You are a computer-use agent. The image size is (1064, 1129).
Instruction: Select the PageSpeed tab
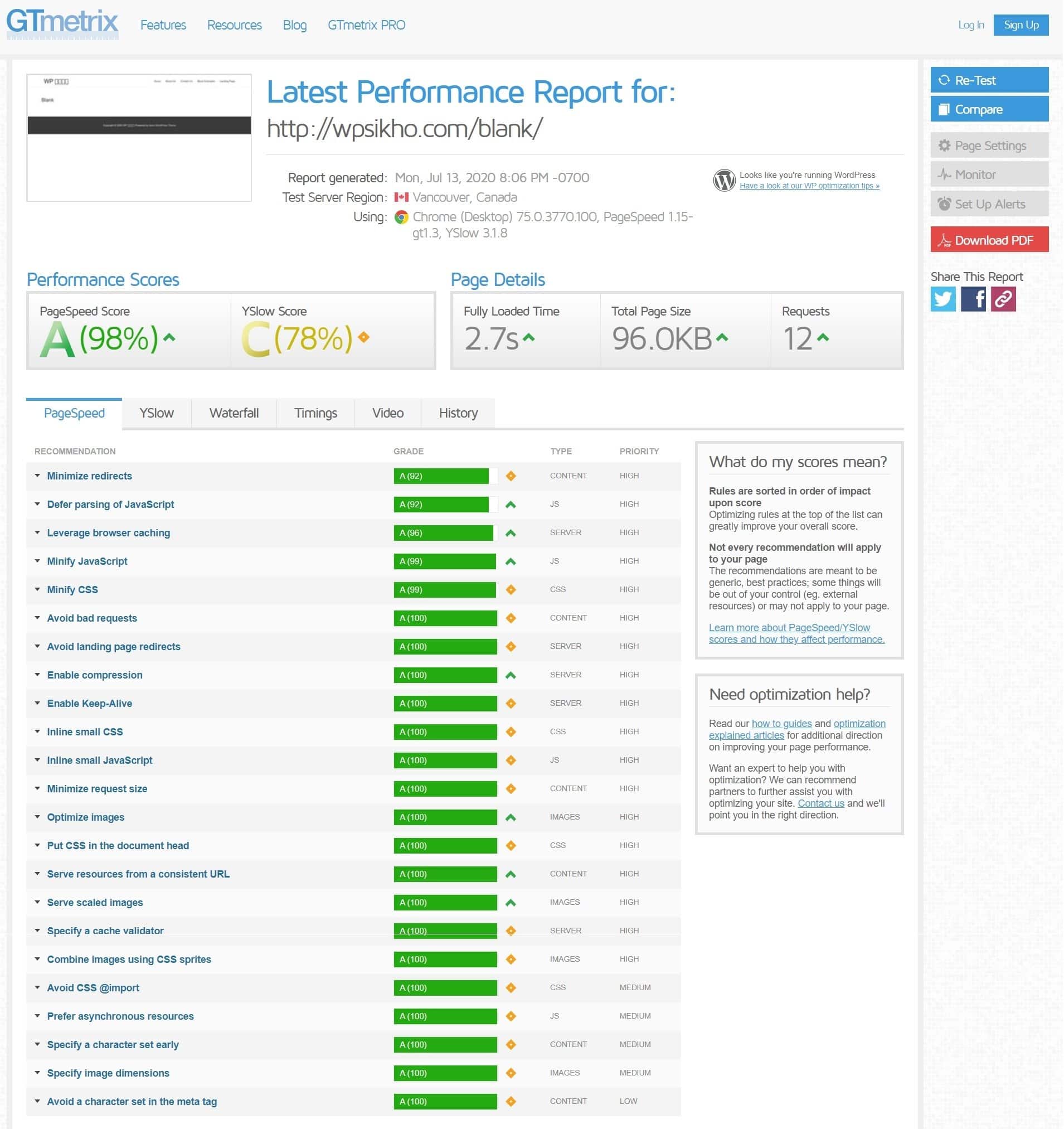[74, 414]
